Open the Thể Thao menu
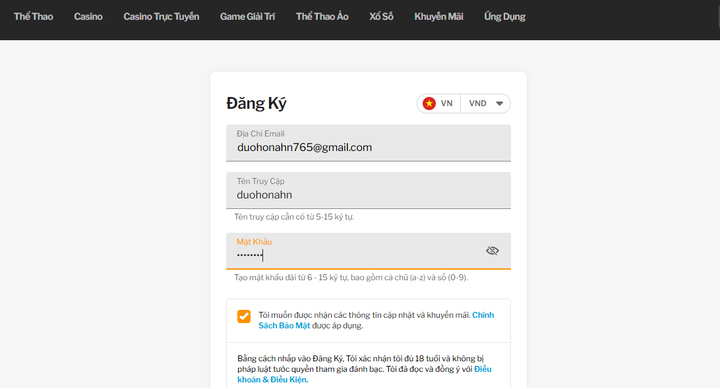The image size is (720, 389). (x=34, y=17)
